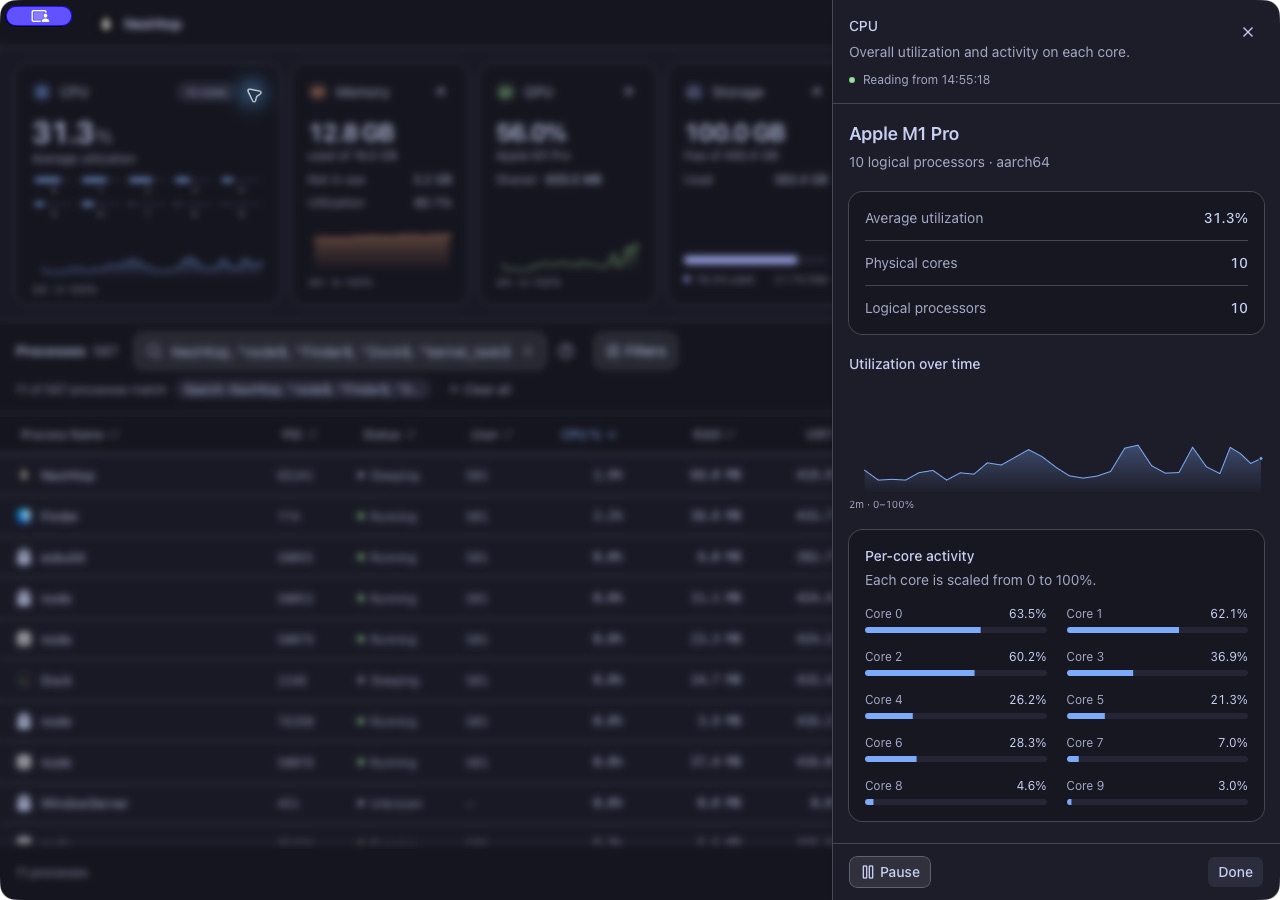
Task: Select the 3.0% value for Core 9
Action: click(1233, 786)
